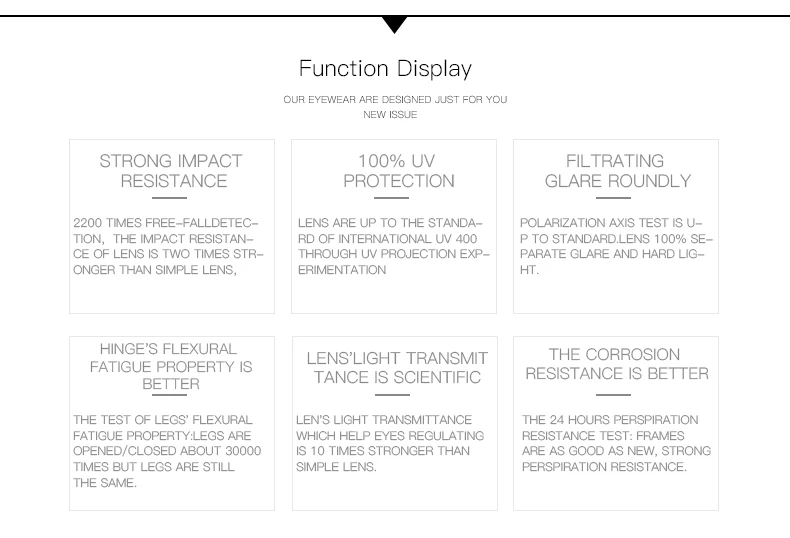Viewport: 790px width, 538px height.
Task: Click the 100% UV Protection card title
Action: [398, 171]
